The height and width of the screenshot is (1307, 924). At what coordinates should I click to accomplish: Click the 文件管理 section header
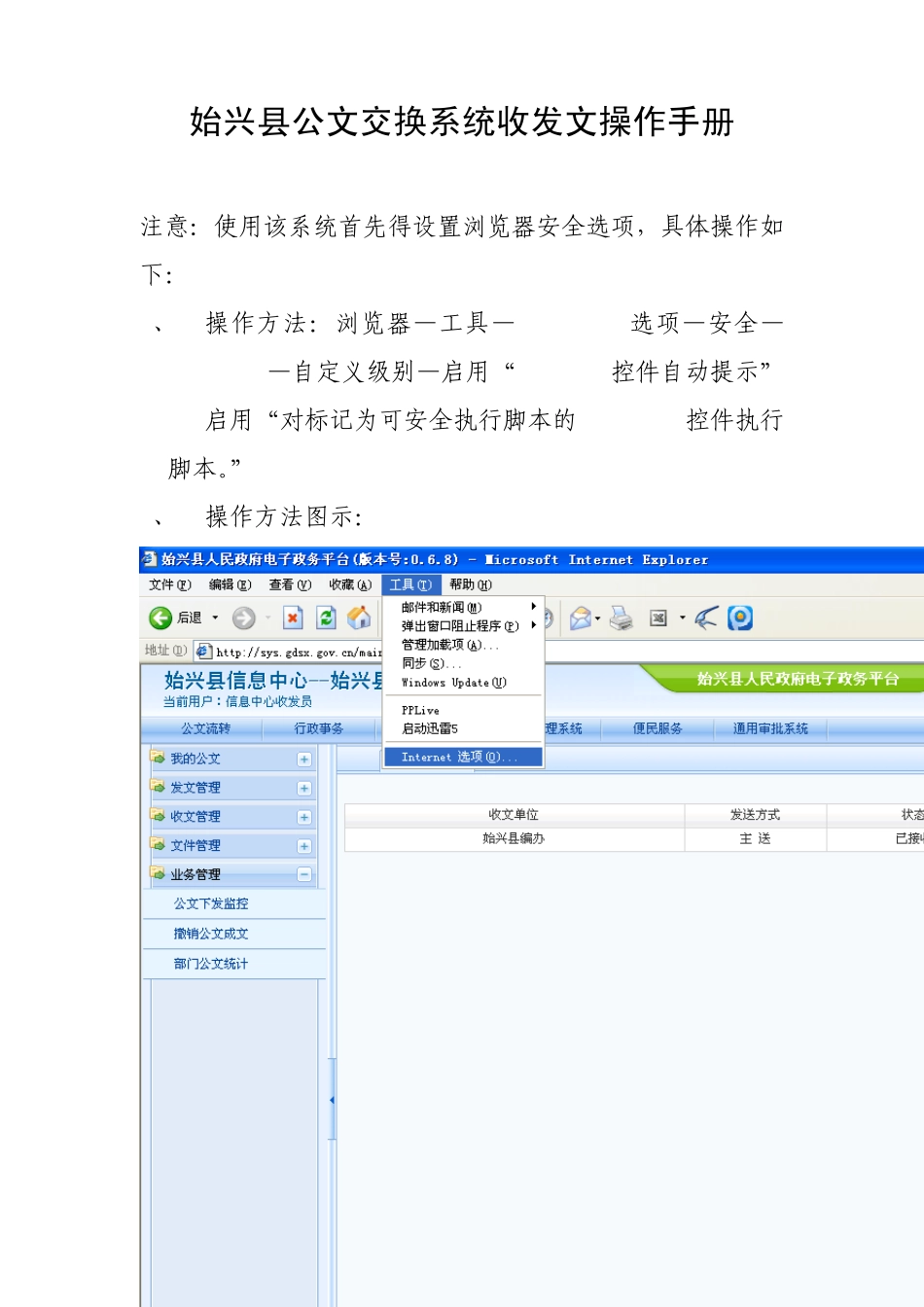[232, 846]
